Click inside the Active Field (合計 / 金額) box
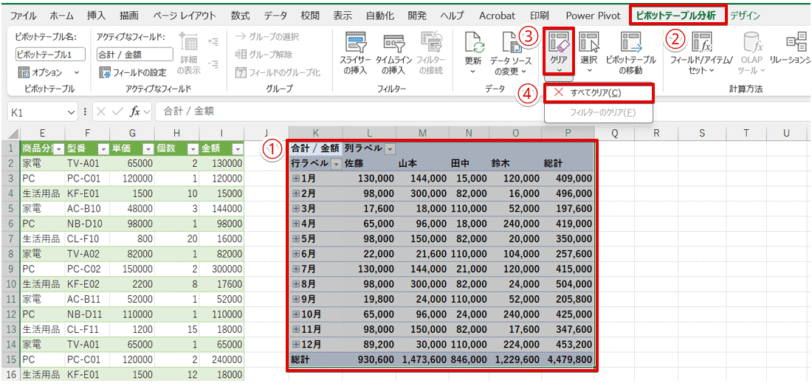The width and height of the screenshot is (812, 389). (135, 54)
